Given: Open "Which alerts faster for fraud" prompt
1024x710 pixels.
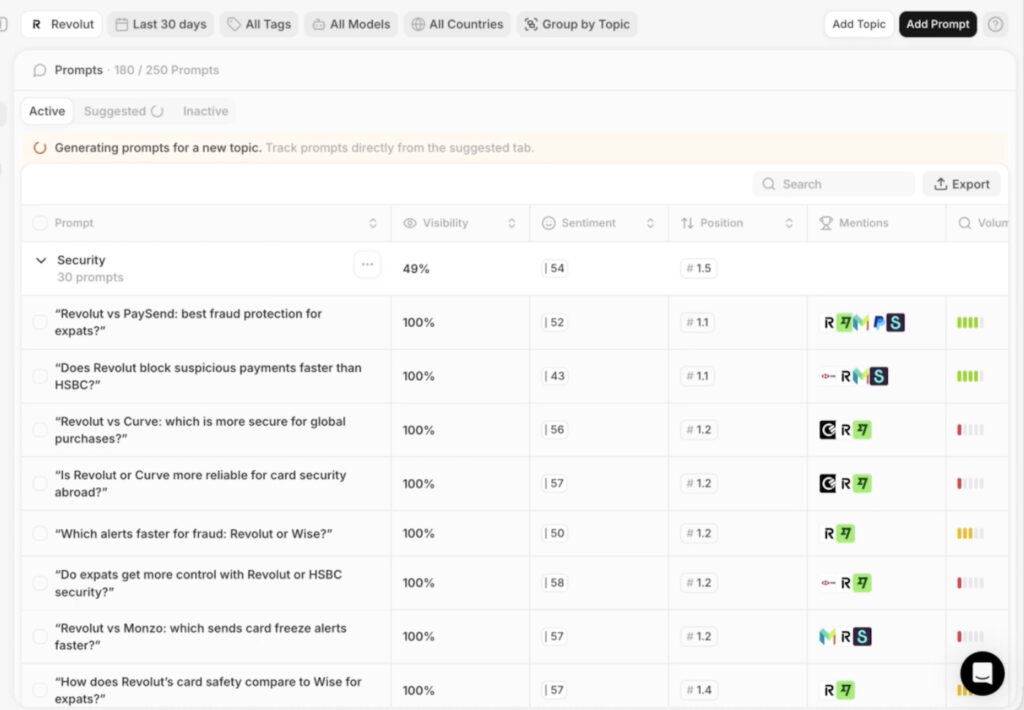Looking at the screenshot, I should click(x=193, y=534).
